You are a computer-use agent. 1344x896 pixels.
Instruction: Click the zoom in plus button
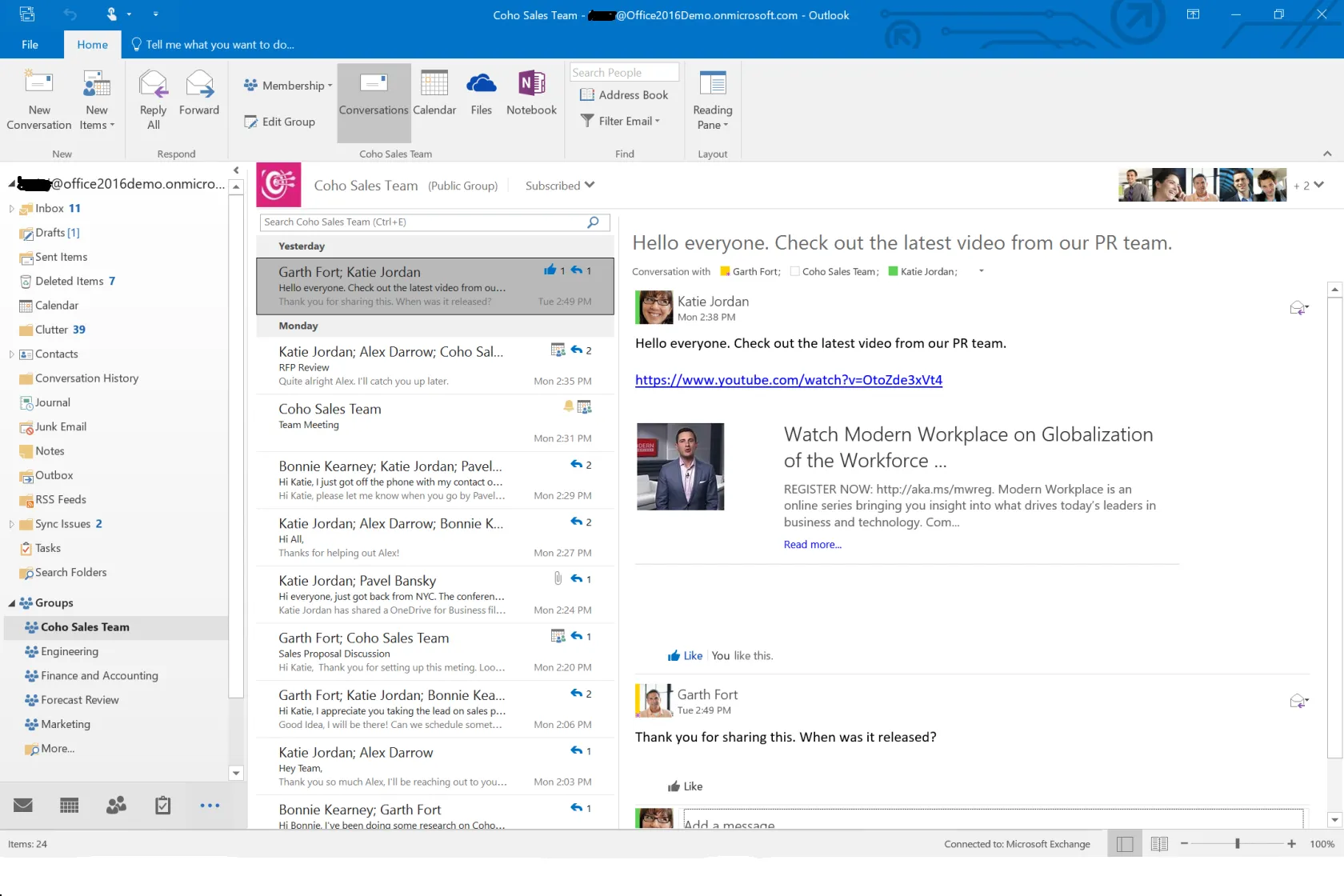(x=1291, y=844)
